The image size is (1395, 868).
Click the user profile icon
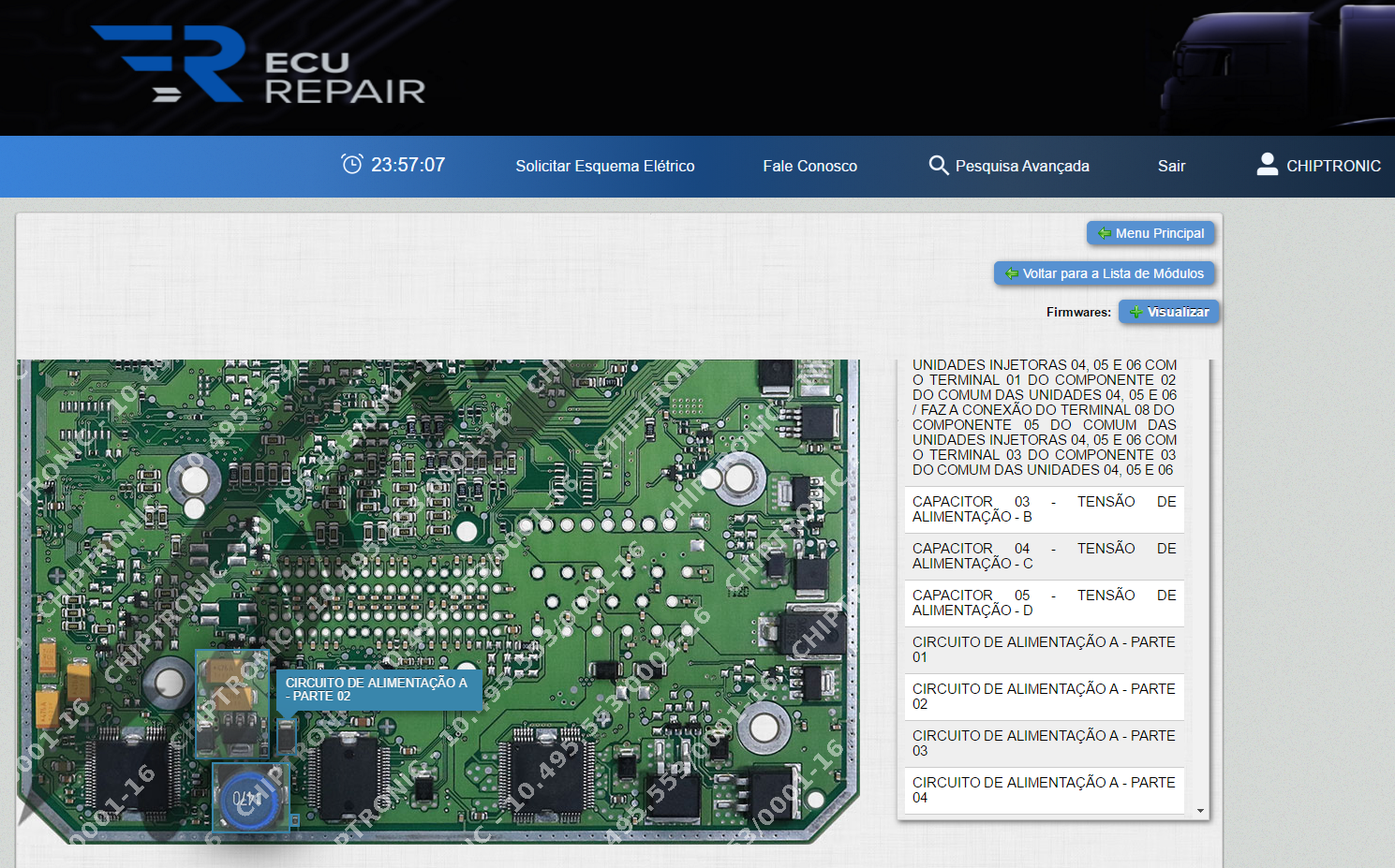[x=1267, y=165]
